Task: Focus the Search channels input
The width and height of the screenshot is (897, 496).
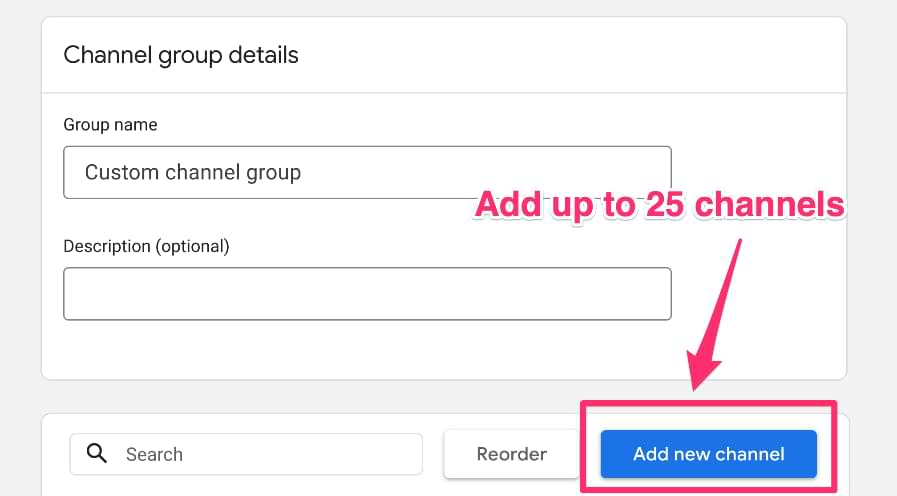Action: point(246,454)
